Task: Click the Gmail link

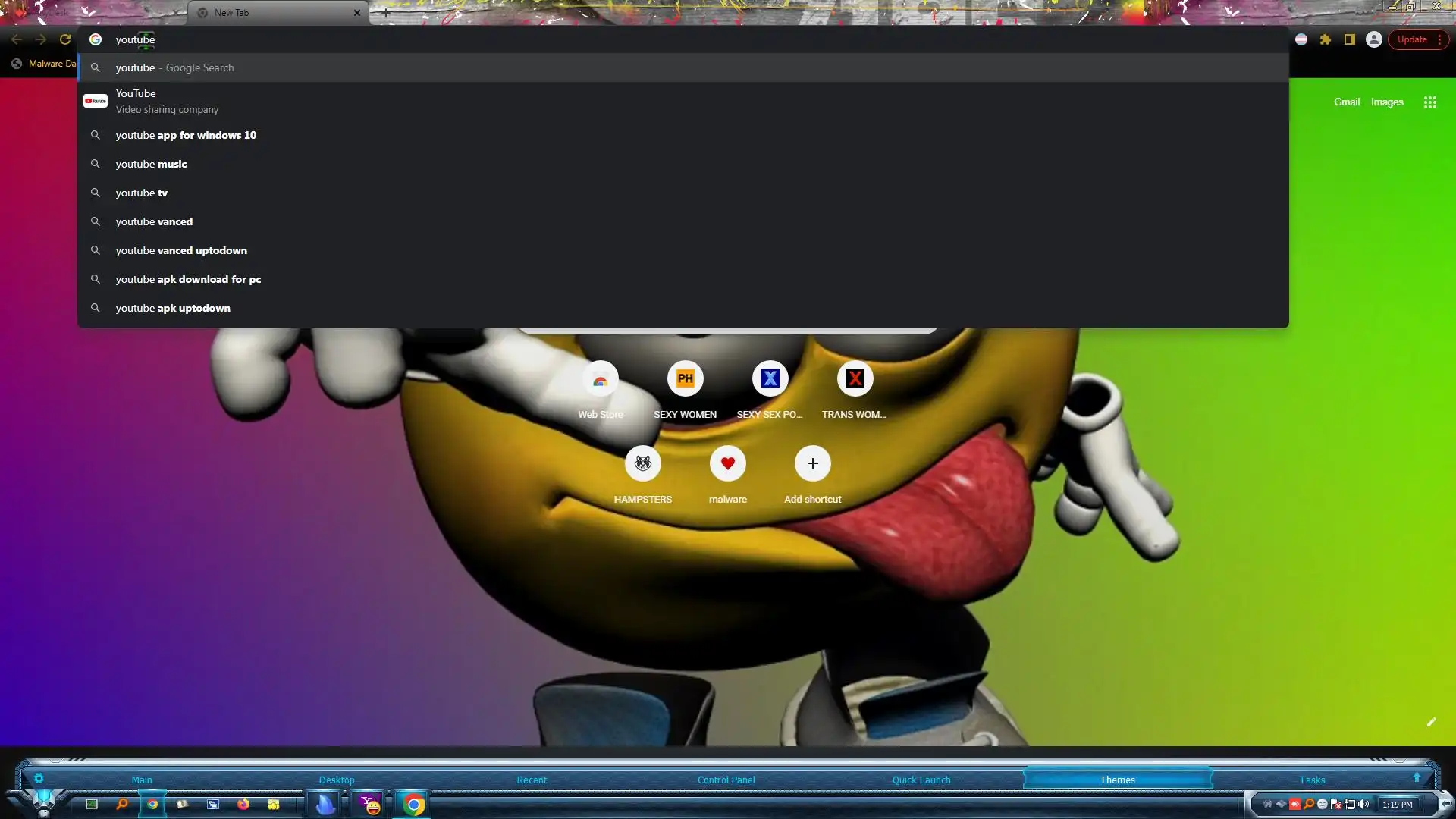Action: 1347,102
